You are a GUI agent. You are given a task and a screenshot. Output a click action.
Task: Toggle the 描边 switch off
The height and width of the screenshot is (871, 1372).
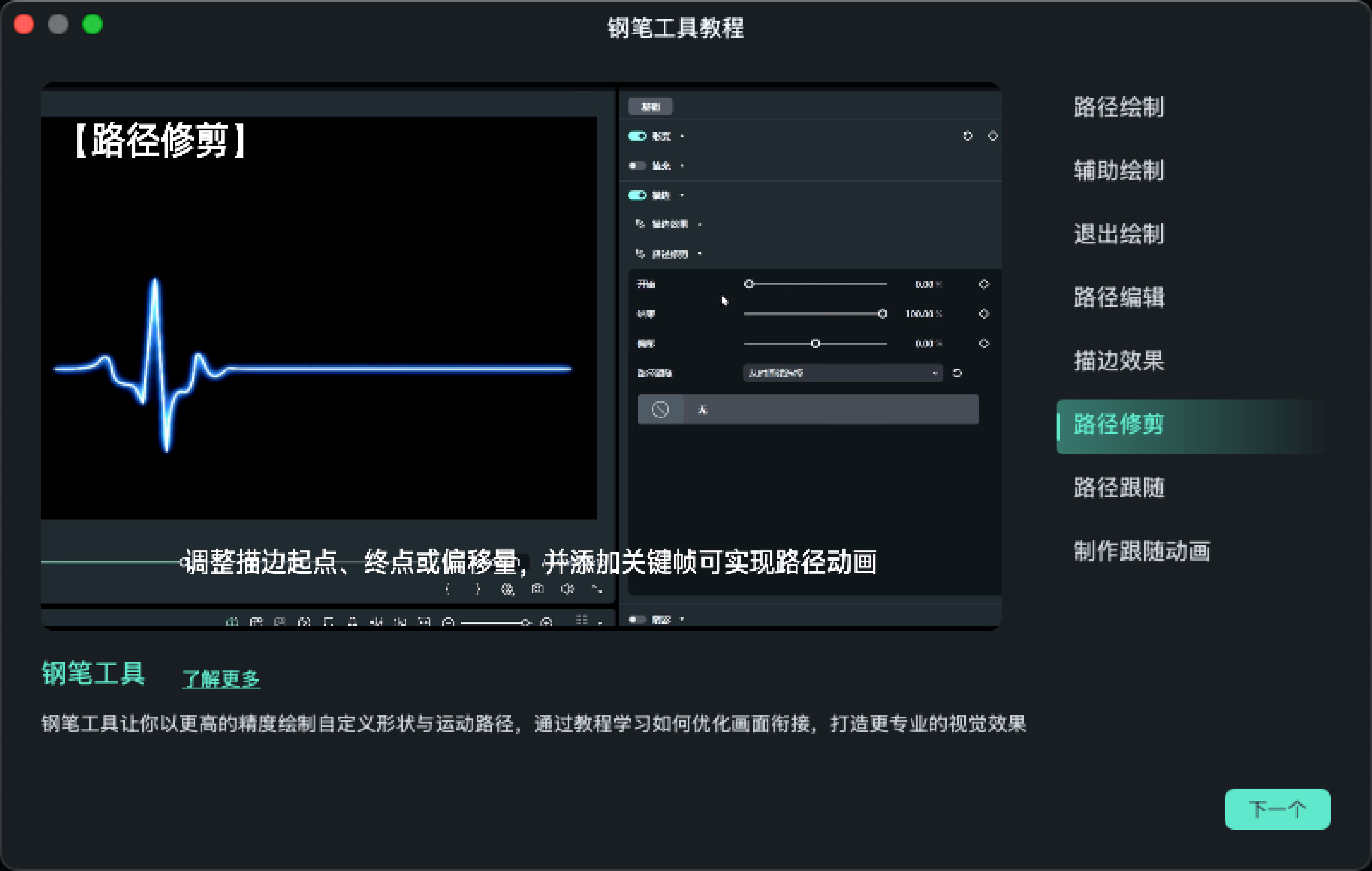(x=637, y=195)
